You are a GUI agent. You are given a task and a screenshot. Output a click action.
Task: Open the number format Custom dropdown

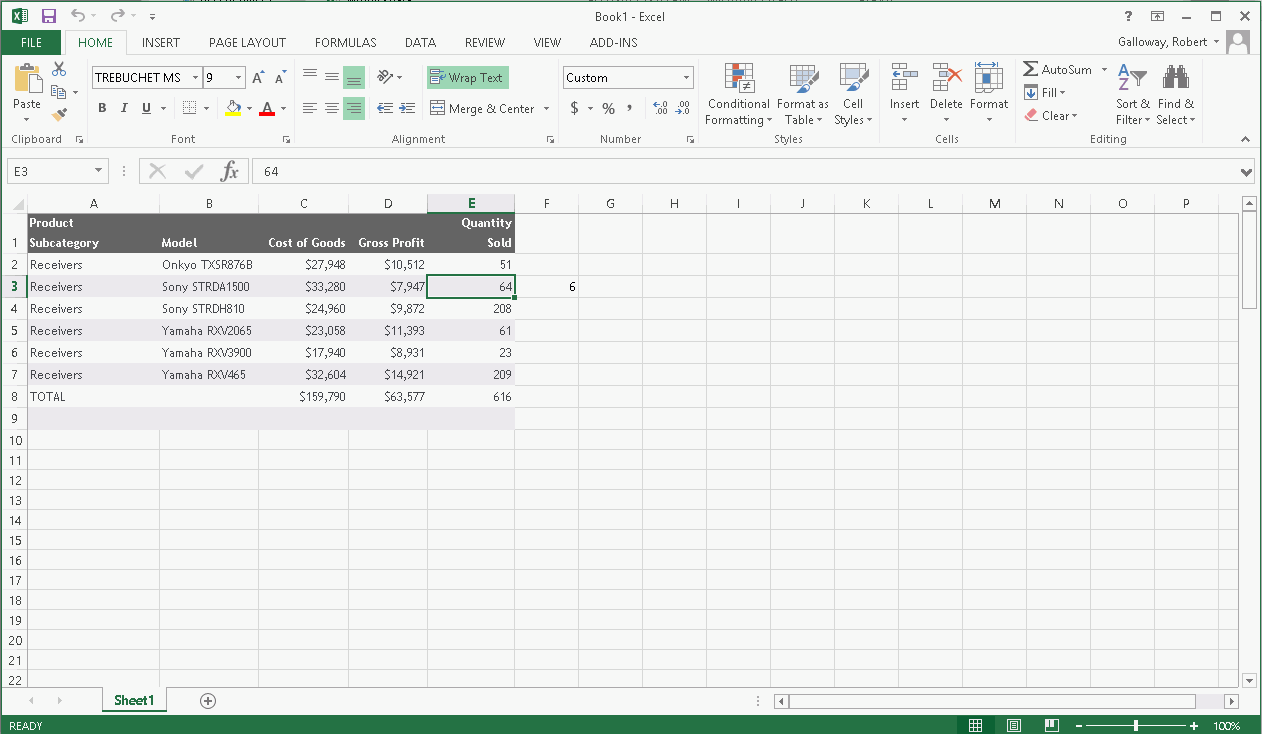687,77
